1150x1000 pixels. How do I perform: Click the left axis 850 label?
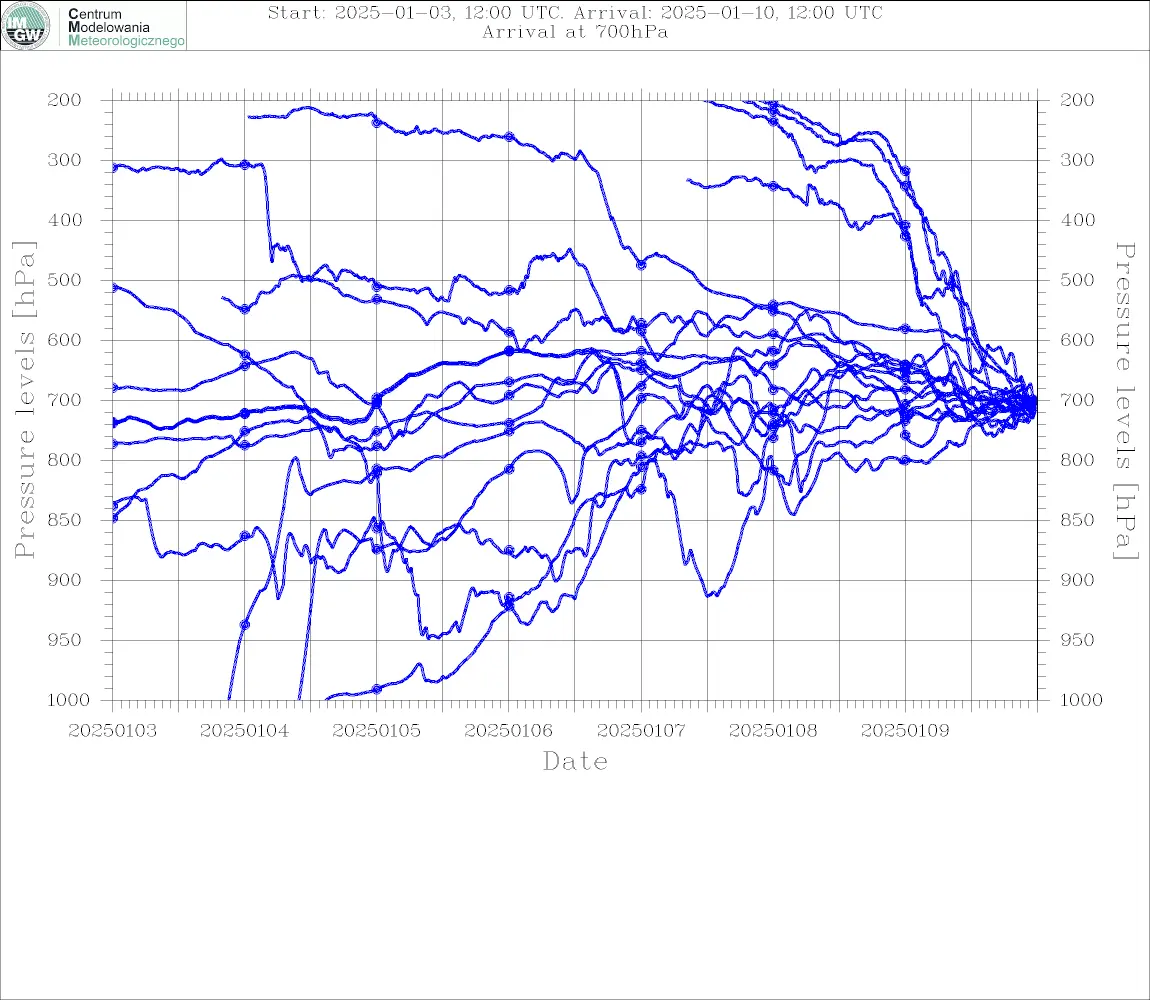point(64,520)
